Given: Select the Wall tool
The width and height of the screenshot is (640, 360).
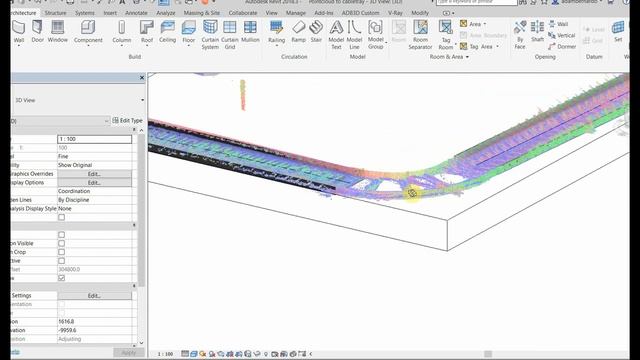Looking at the screenshot, I should point(19,32).
